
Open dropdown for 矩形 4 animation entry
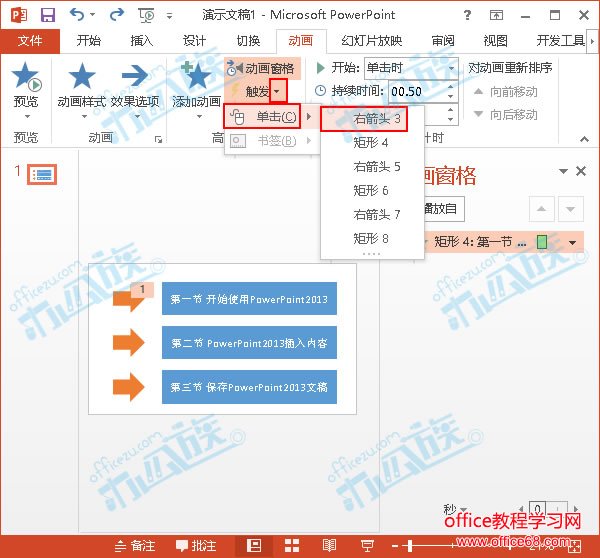click(573, 242)
